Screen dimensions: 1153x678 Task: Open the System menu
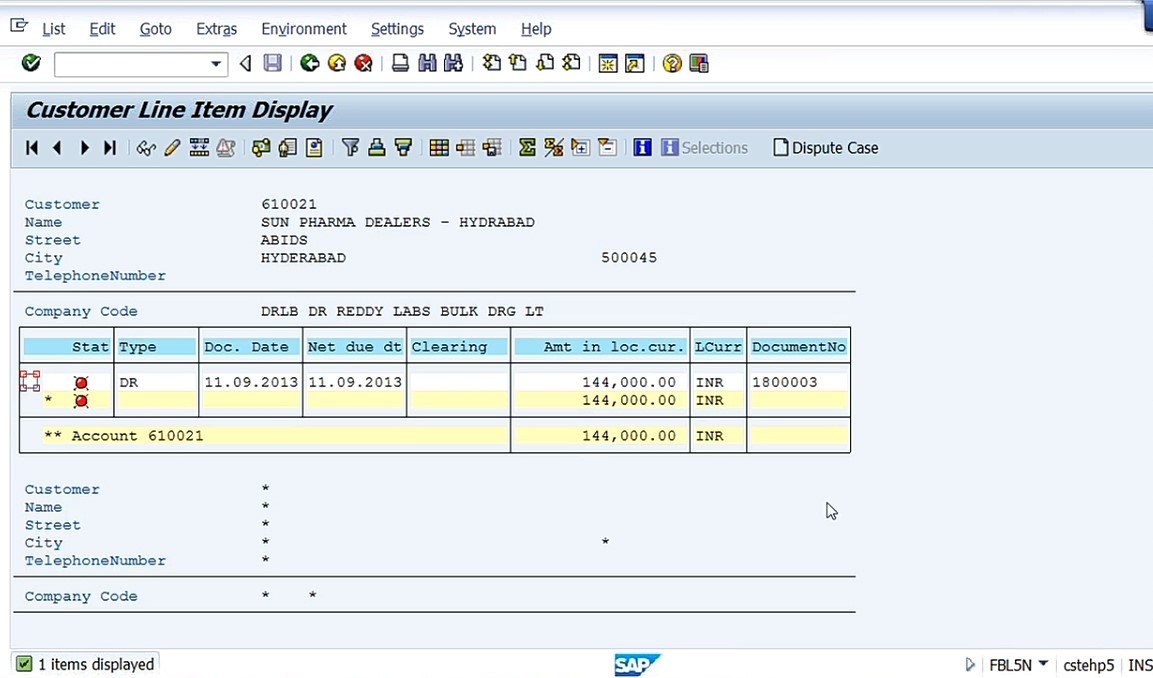(x=472, y=29)
